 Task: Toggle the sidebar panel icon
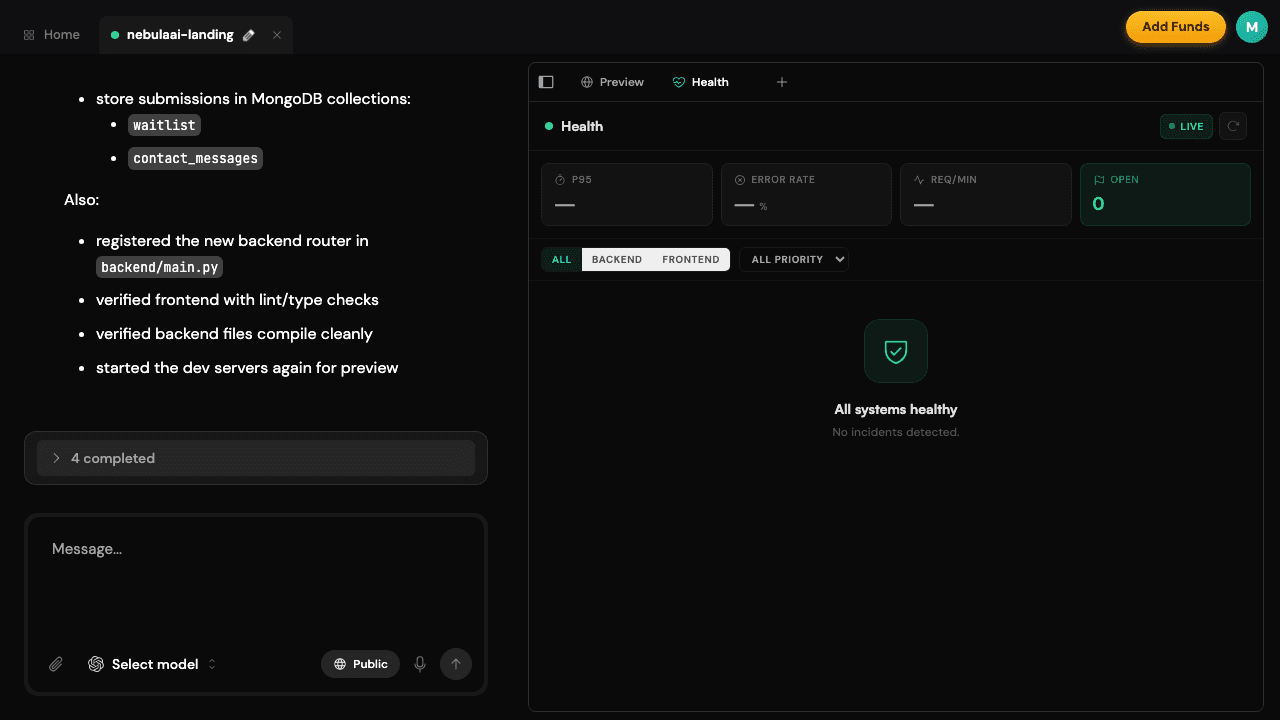pyautogui.click(x=545, y=81)
